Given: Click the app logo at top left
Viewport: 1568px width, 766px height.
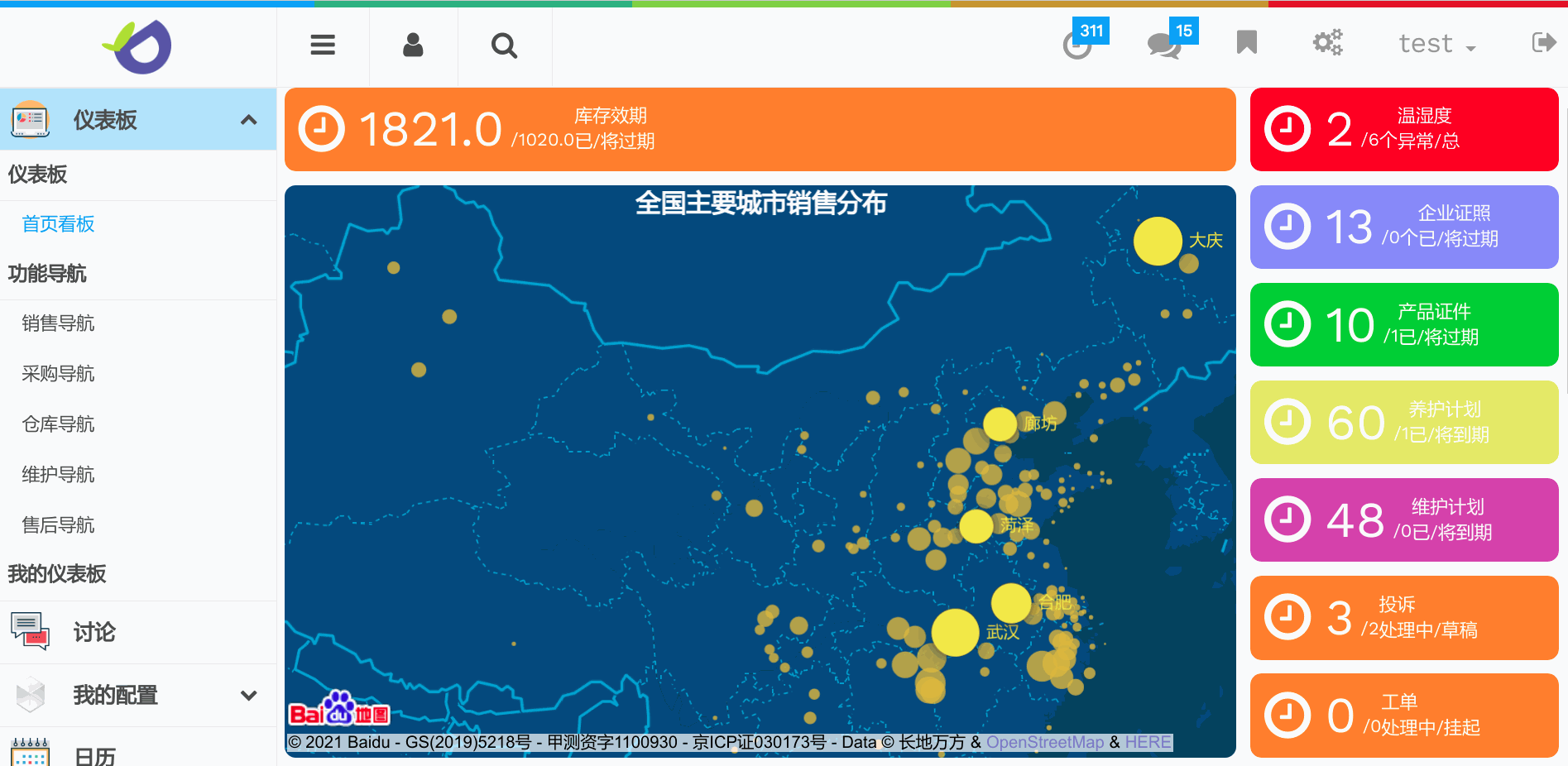Looking at the screenshot, I should 137,46.
